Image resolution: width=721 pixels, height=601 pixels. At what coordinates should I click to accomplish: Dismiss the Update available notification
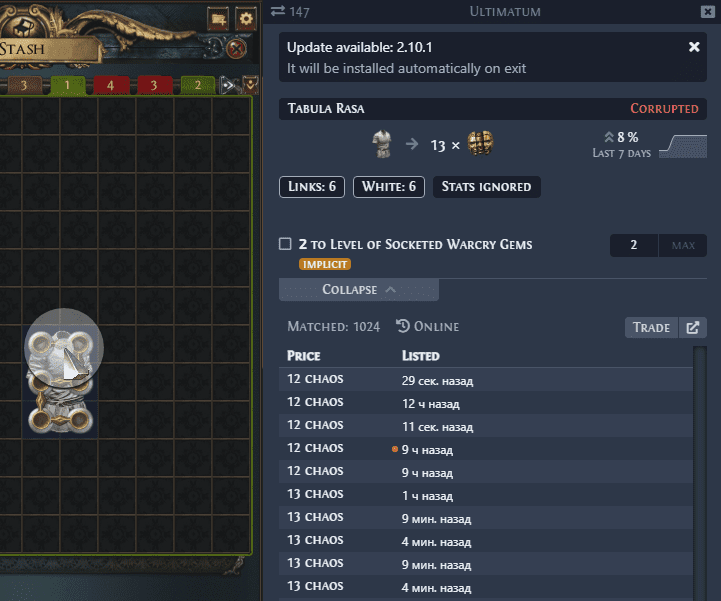click(694, 47)
